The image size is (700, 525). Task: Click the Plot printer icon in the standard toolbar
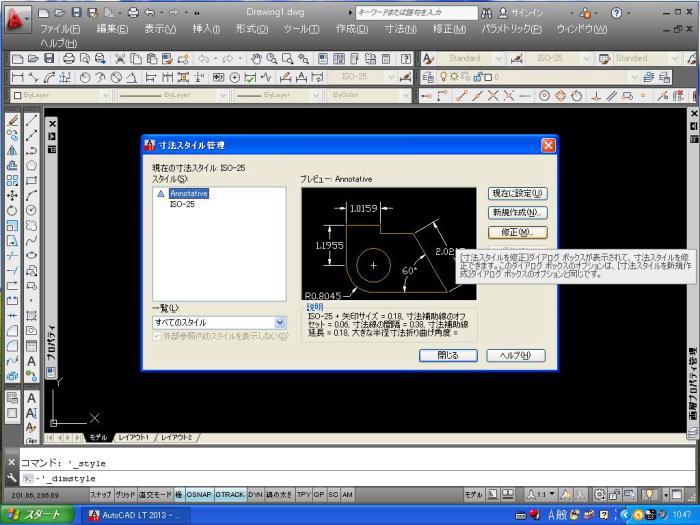pyautogui.click(x=69, y=58)
